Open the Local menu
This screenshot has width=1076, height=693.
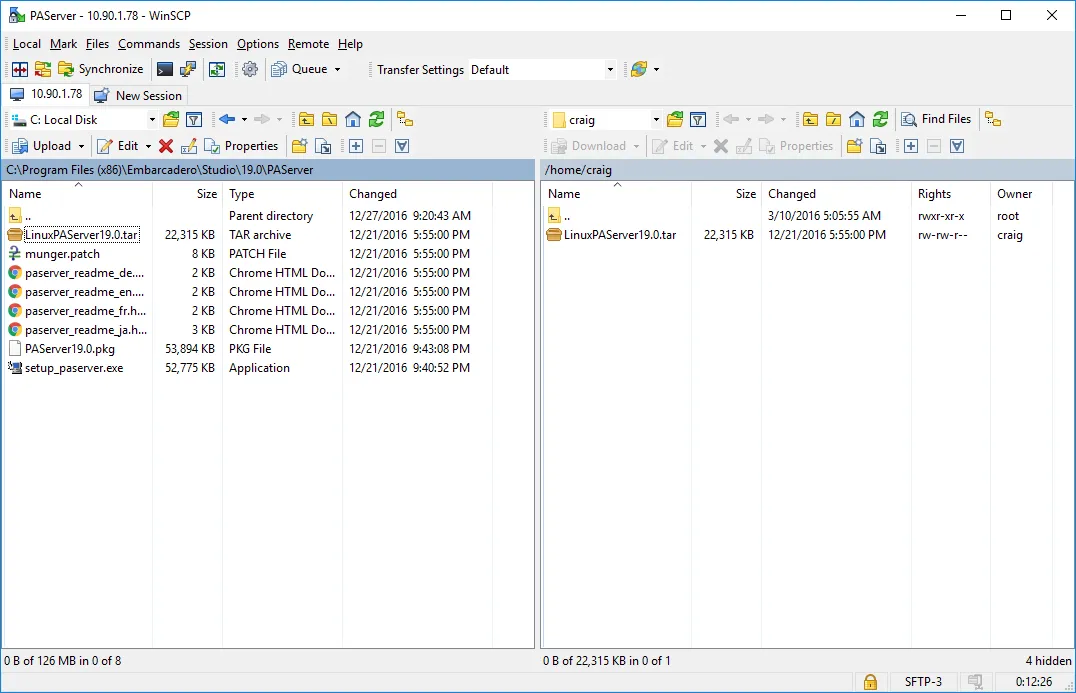pyautogui.click(x=27, y=44)
